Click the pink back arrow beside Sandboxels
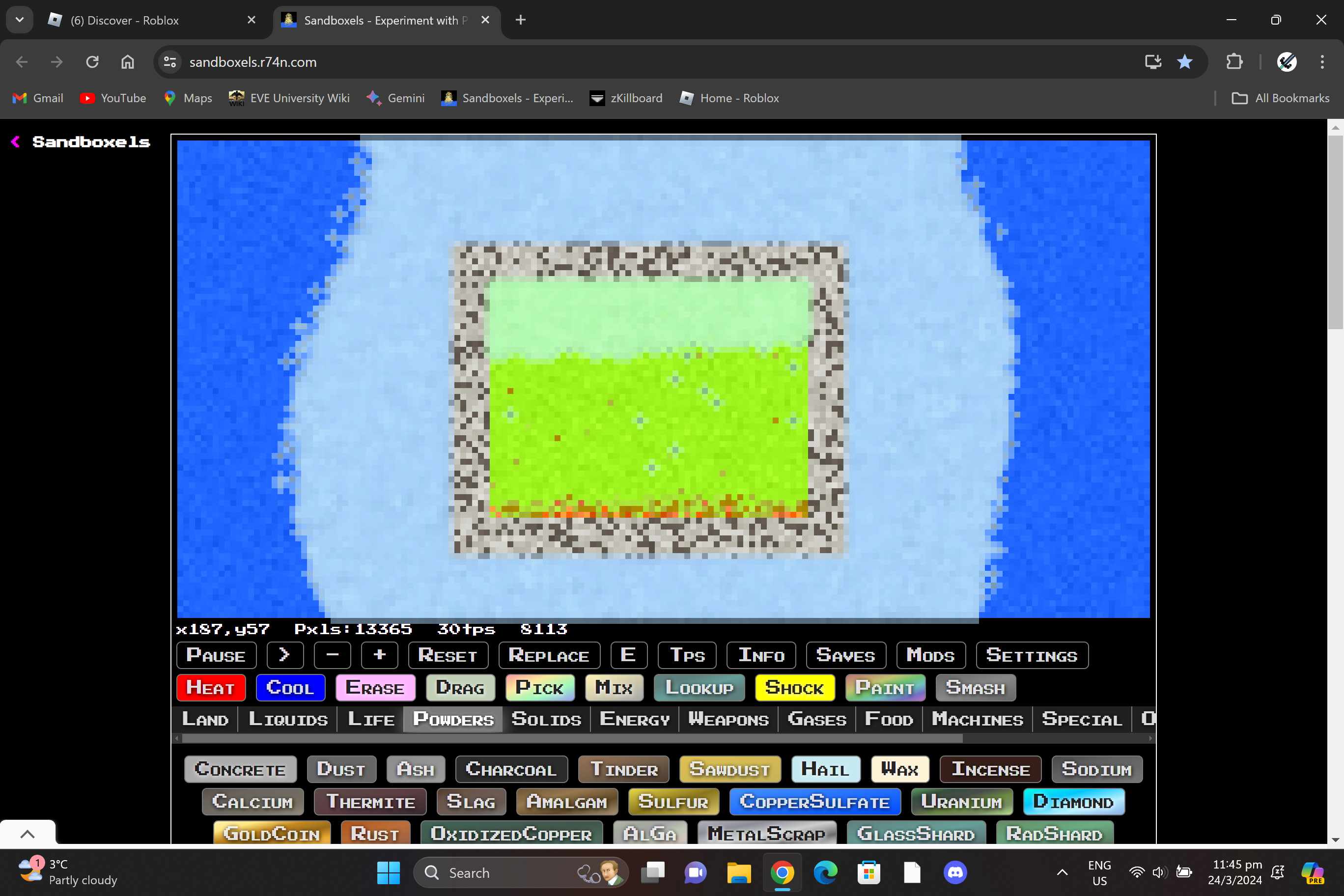The image size is (1344, 896). click(x=15, y=141)
